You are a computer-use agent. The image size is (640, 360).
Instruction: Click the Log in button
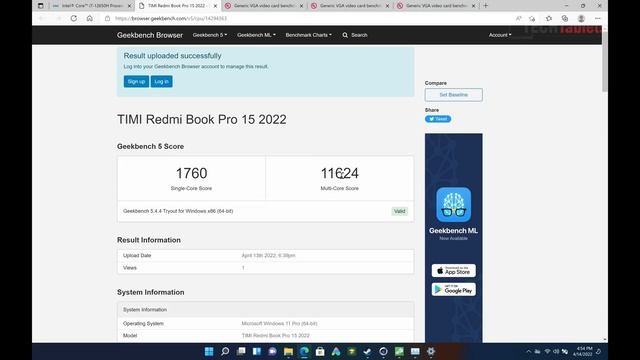pyautogui.click(x=162, y=81)
